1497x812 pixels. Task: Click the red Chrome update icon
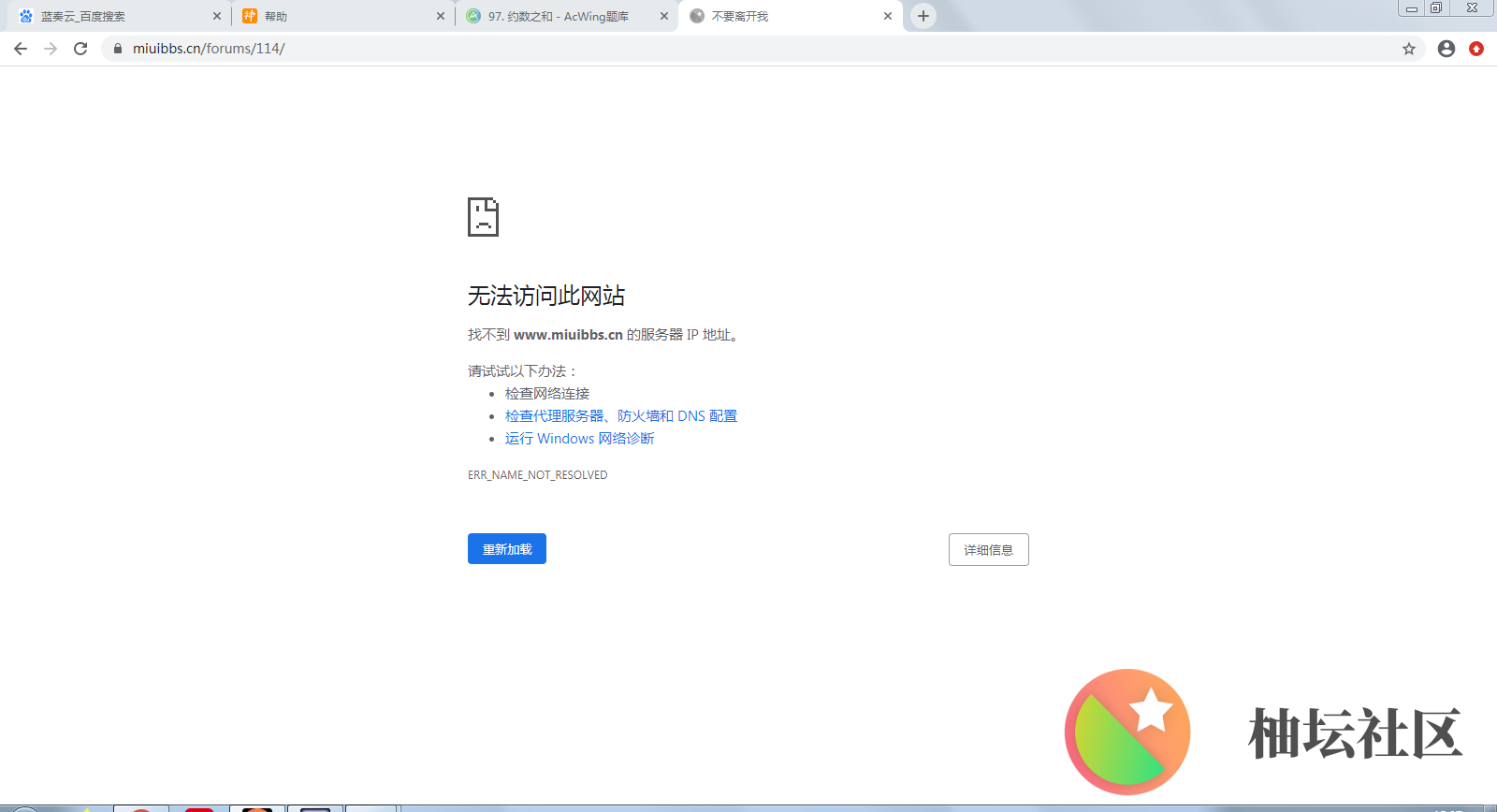click(x=1476, y=49)
